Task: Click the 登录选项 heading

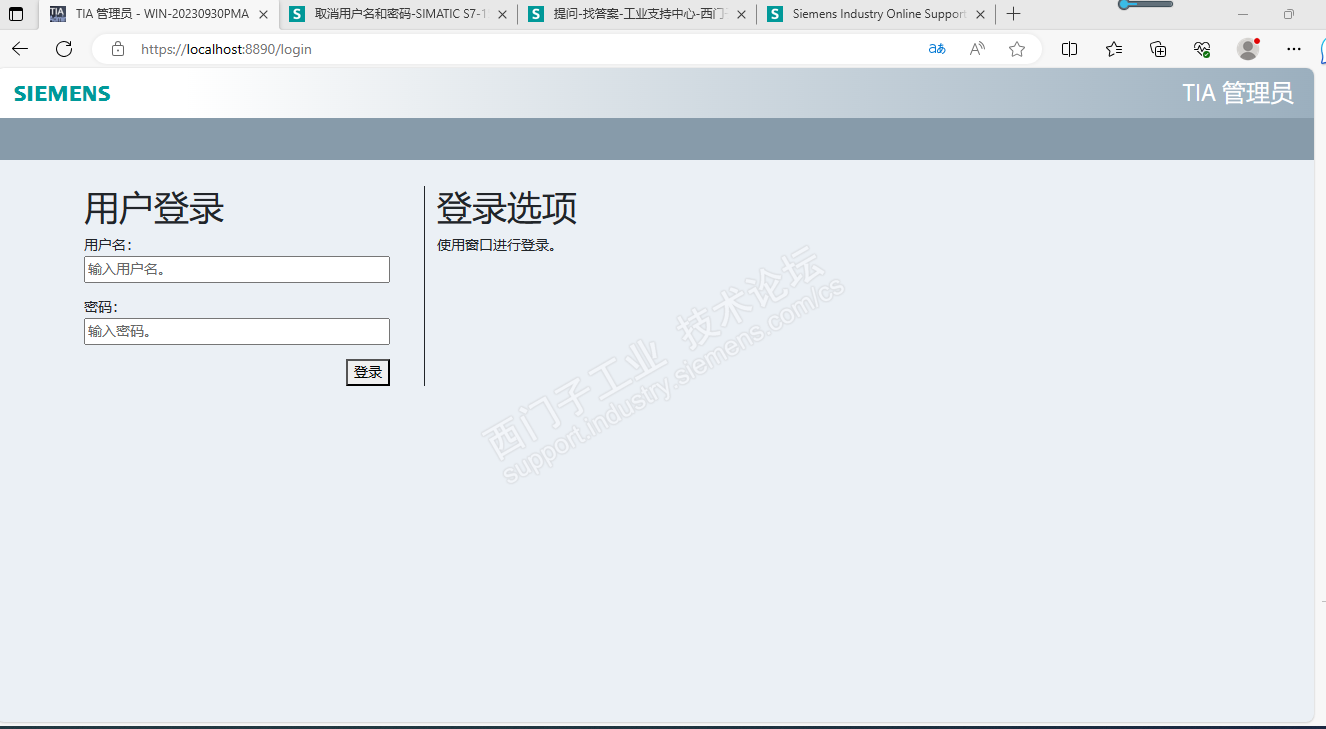Action: coord(507,209)
